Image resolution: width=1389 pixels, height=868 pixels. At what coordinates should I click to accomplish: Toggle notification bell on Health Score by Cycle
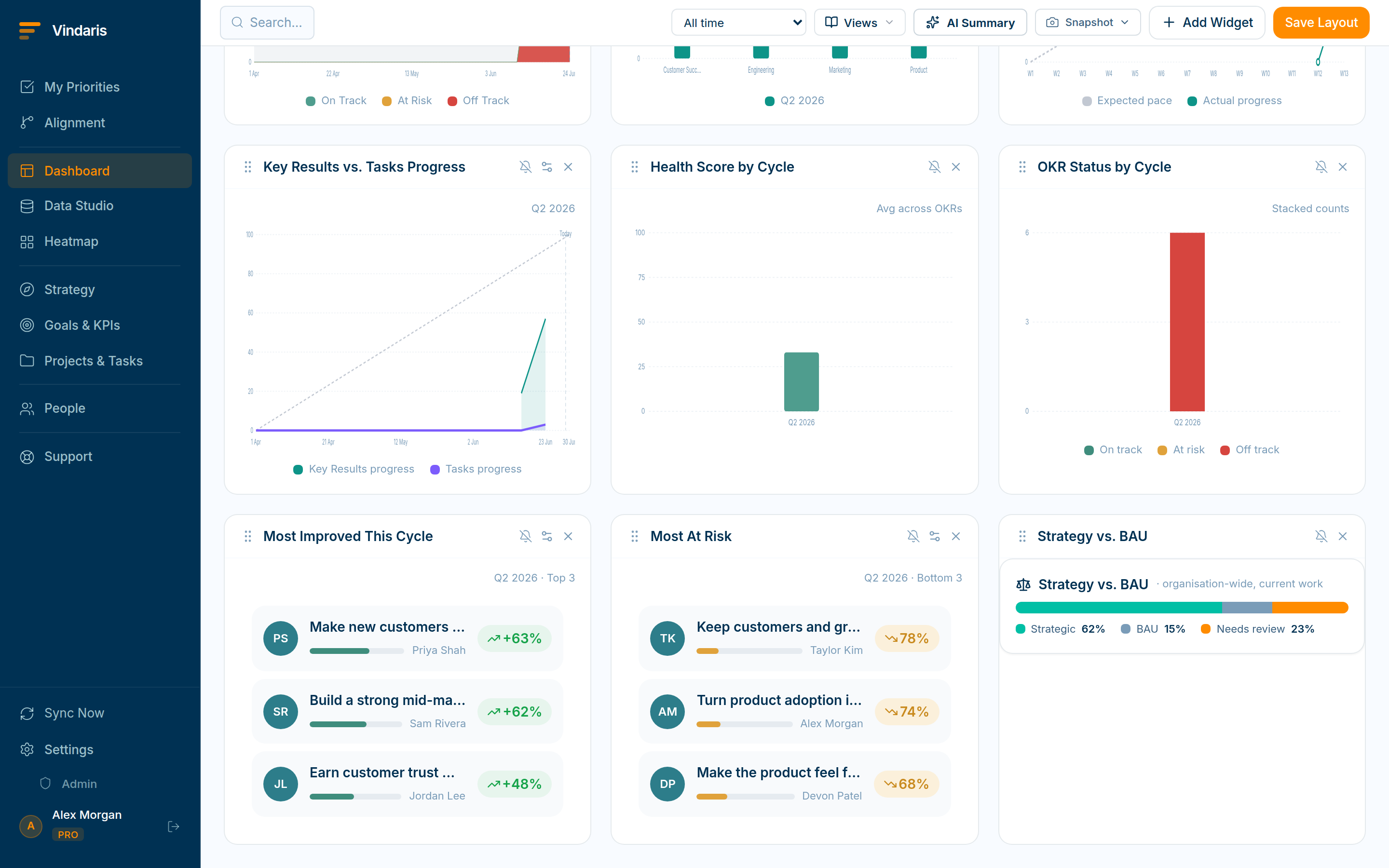click(x=934, y=167)
